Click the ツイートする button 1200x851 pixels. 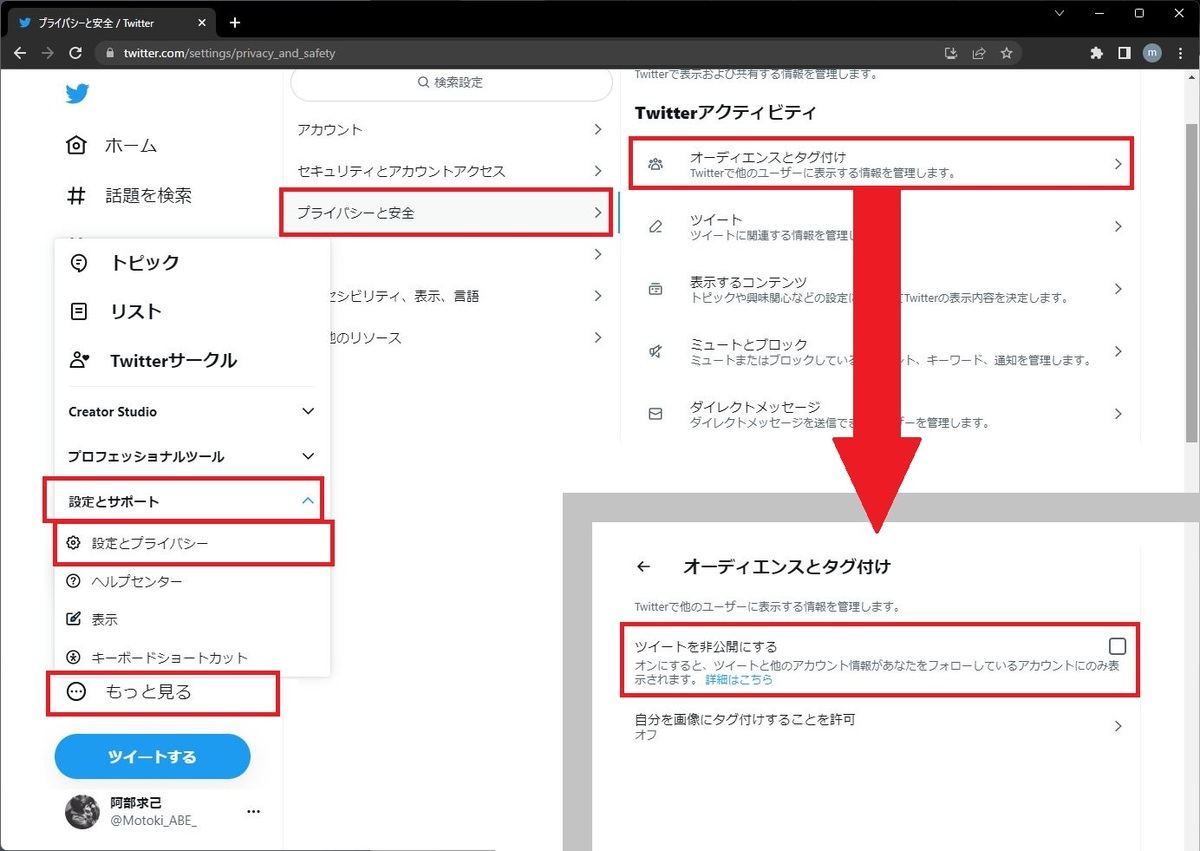[152, 756]
